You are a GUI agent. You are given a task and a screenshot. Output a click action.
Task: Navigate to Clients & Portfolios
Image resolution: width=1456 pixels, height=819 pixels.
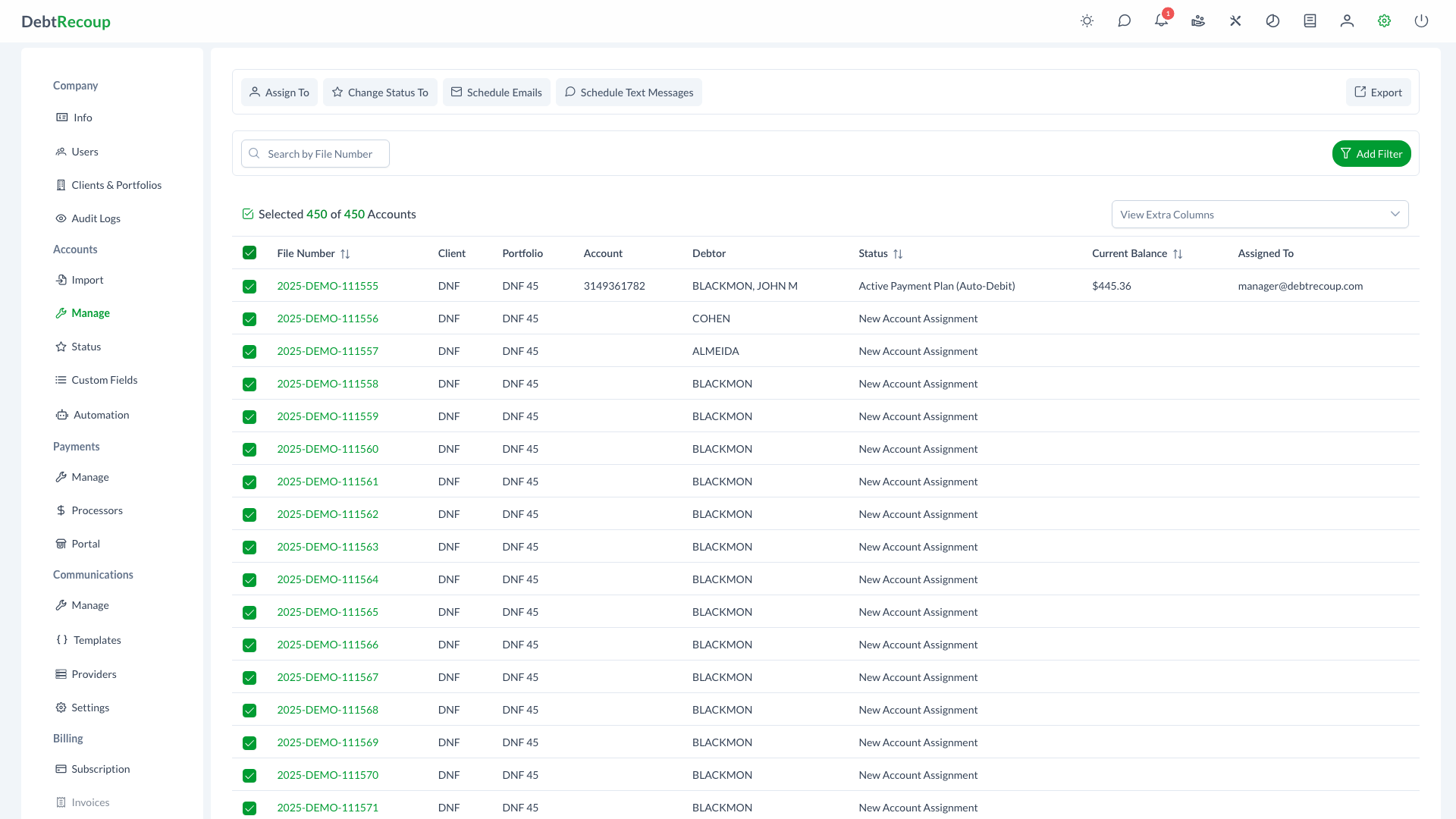point(116,185)
